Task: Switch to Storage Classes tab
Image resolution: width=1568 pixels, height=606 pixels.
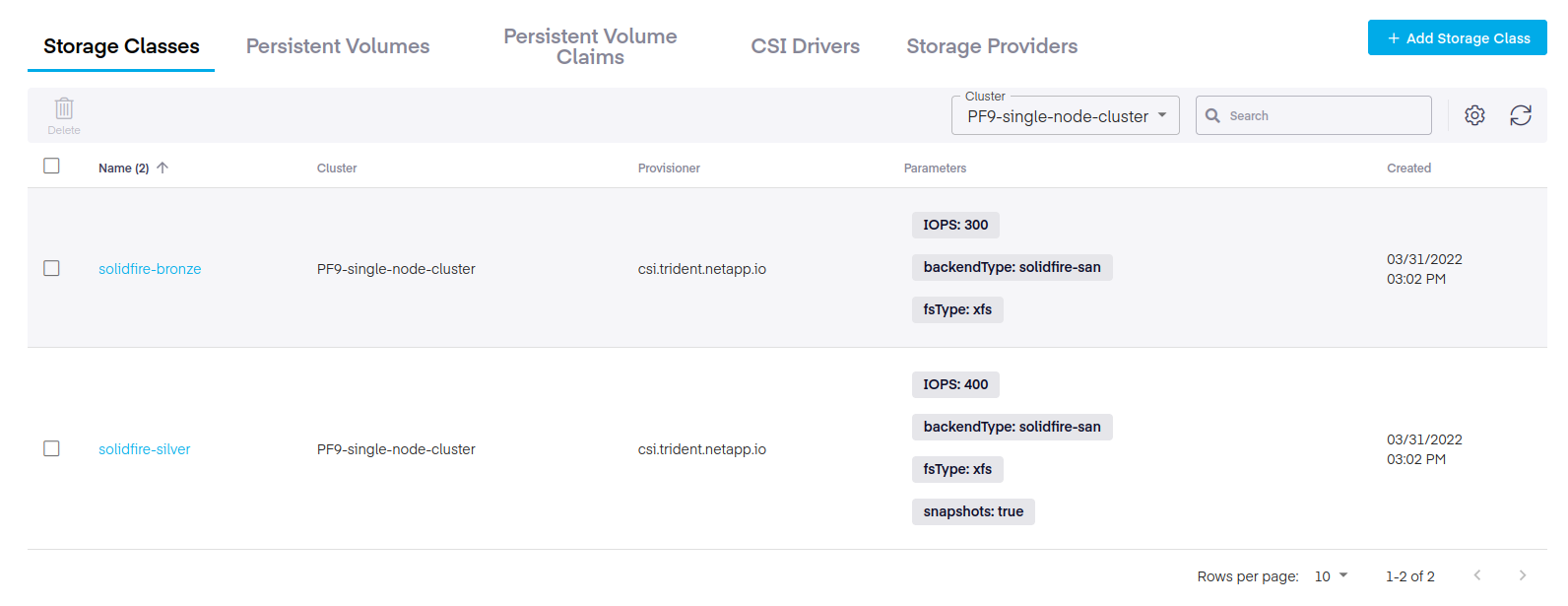Action: pos(121,46)
